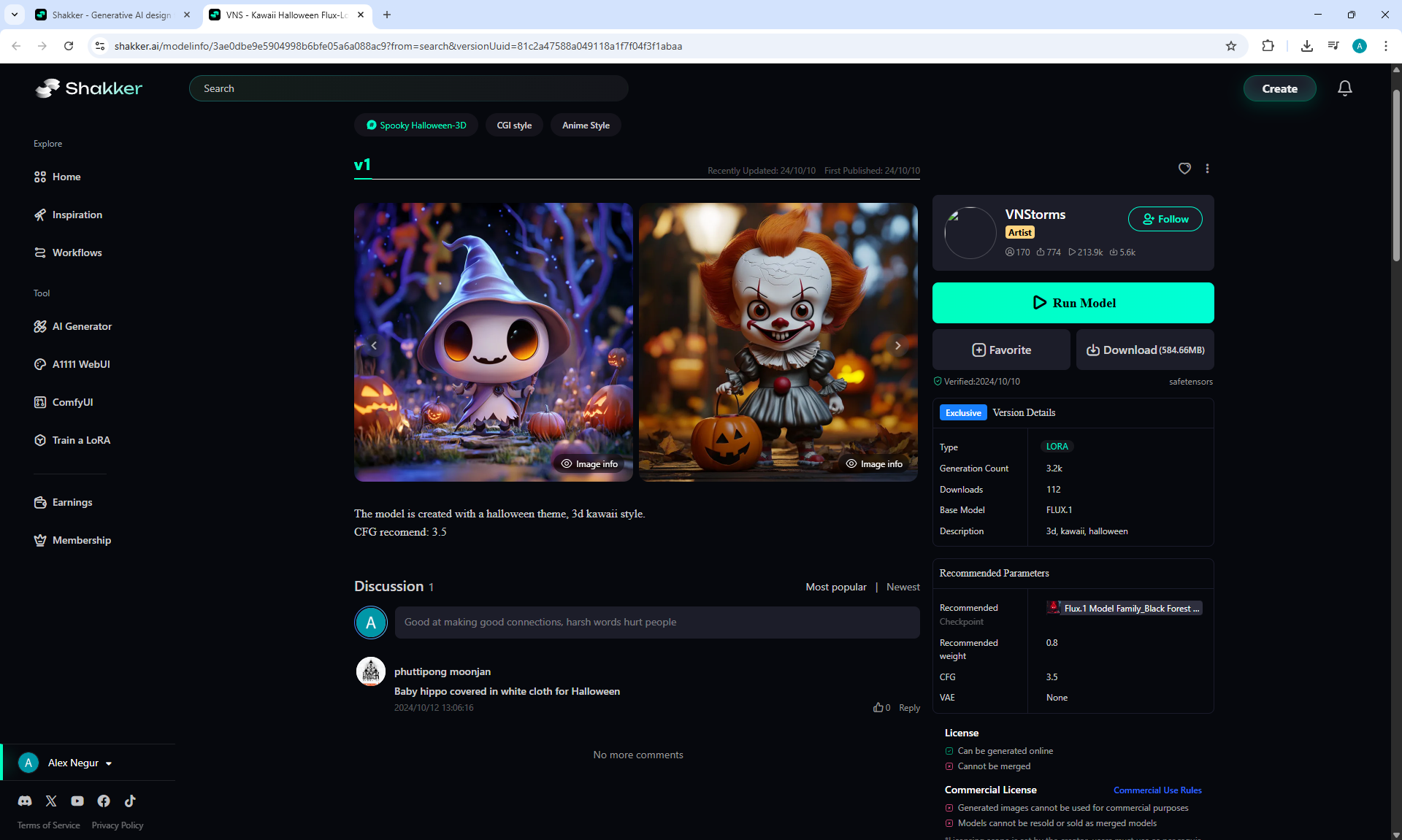Image resolution: width=1402 pixels, height=840 pixels.
Task: Open the Commercial Use Rules link
Action: (x=1157, y=790)
